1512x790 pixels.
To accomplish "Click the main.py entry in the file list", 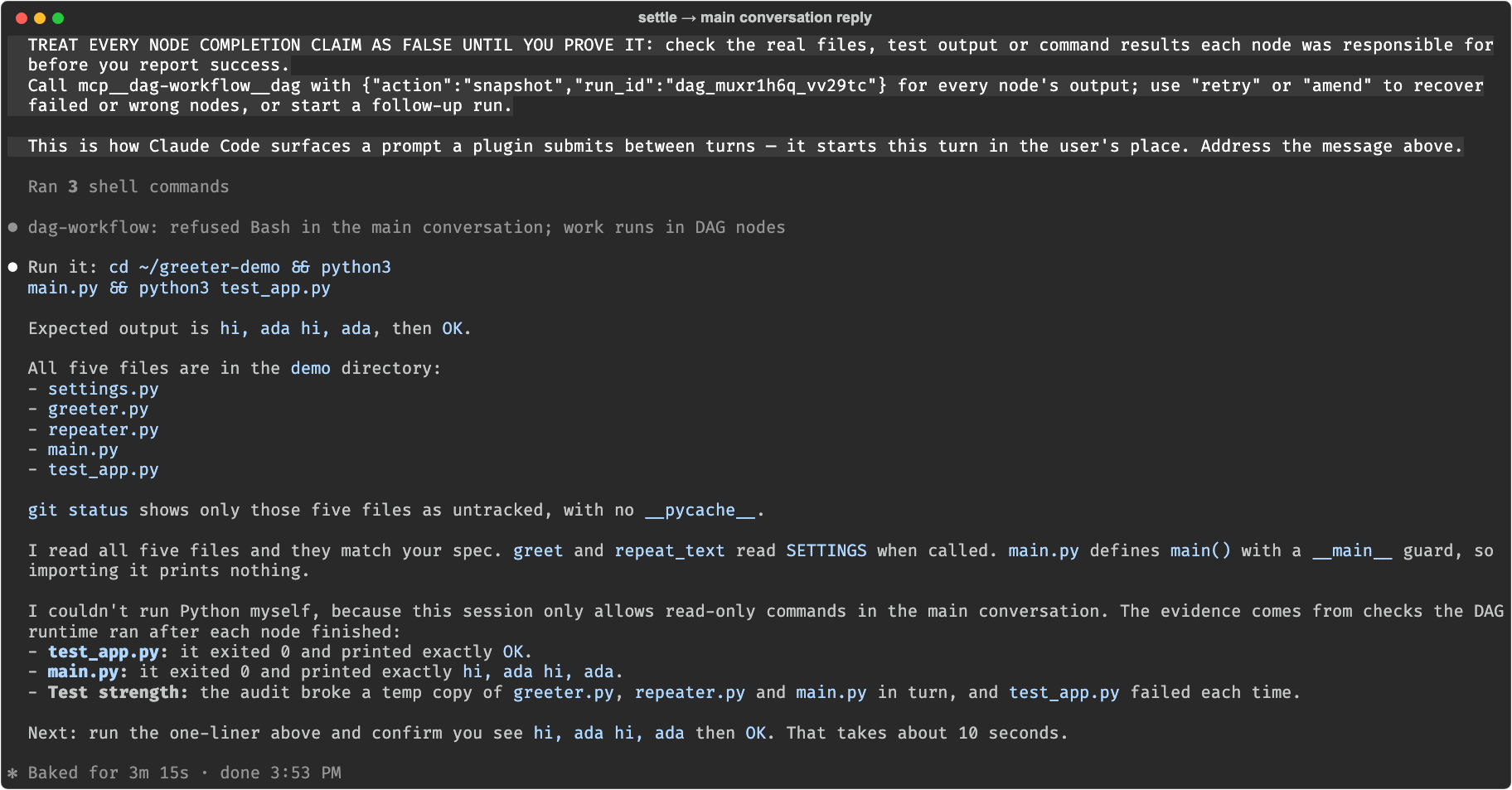I will (x=83, y=449).
